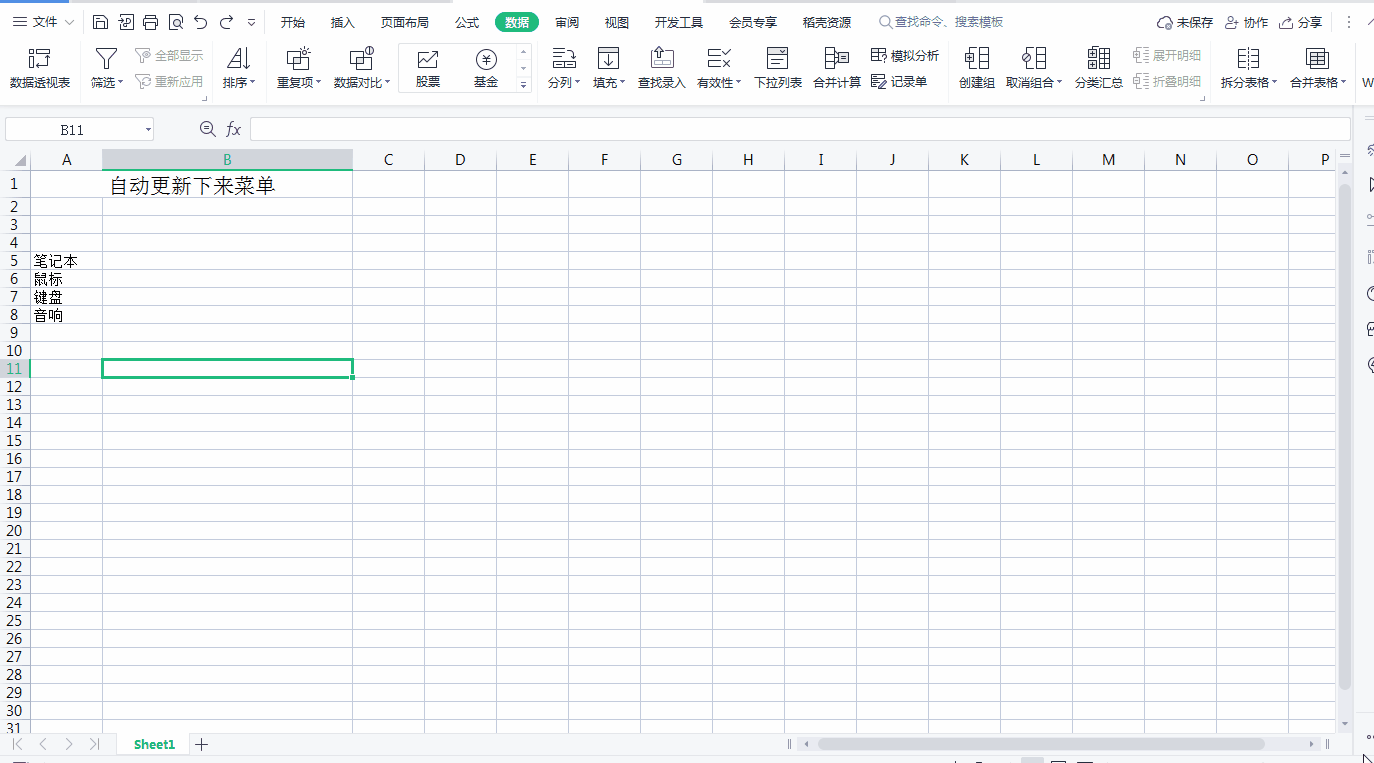Open the 分类汇总 subtotal tool
This screenshot has width=1374, height=763.
pyautogui.click(x=1099, y=69)
